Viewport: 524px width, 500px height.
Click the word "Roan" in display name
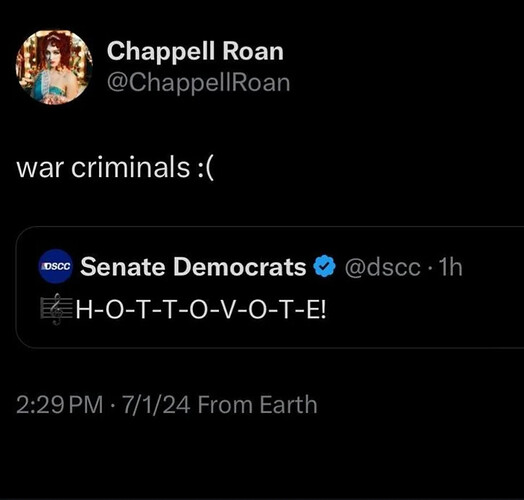coord(253,51)
